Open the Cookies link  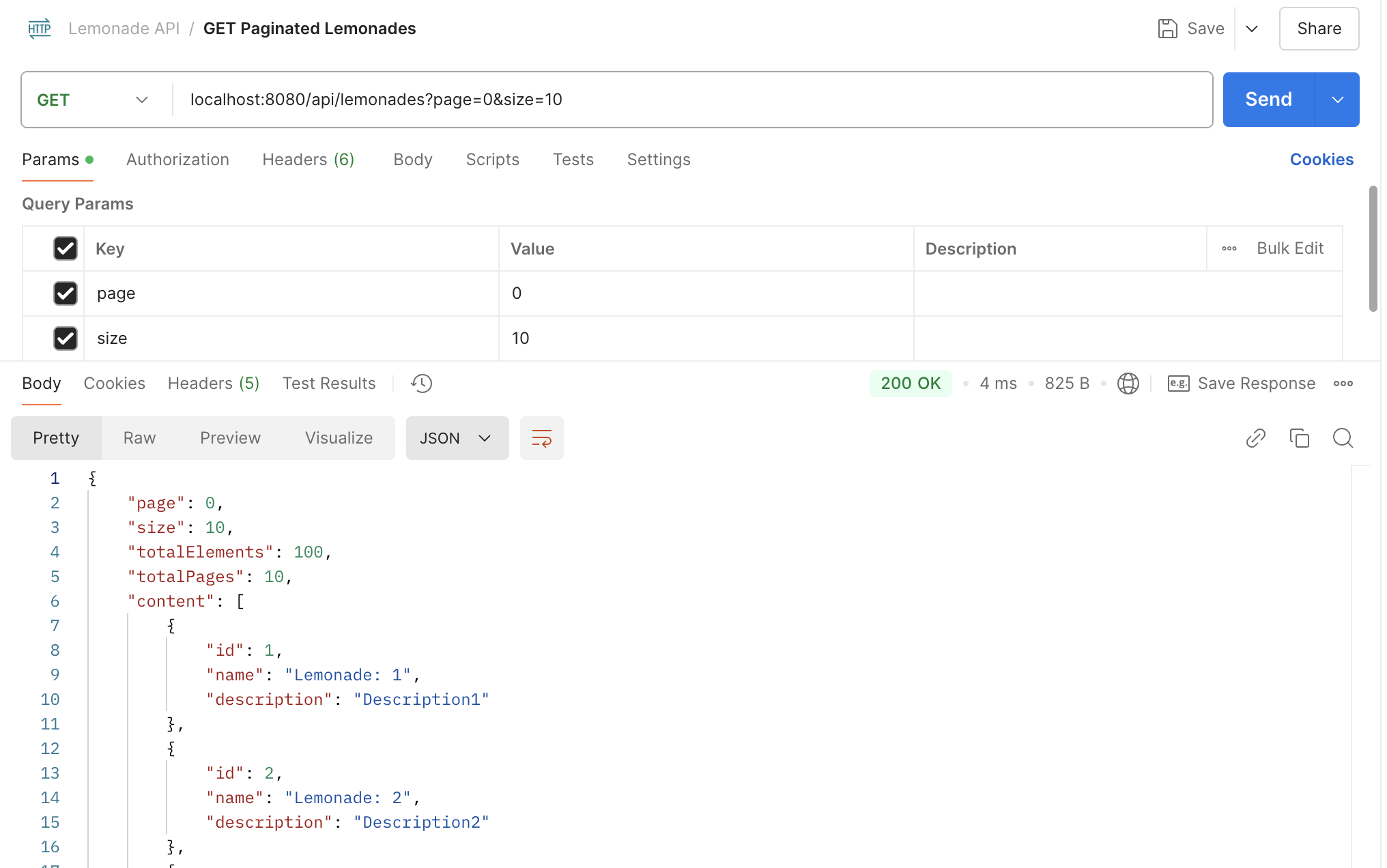click(1321, 160)
